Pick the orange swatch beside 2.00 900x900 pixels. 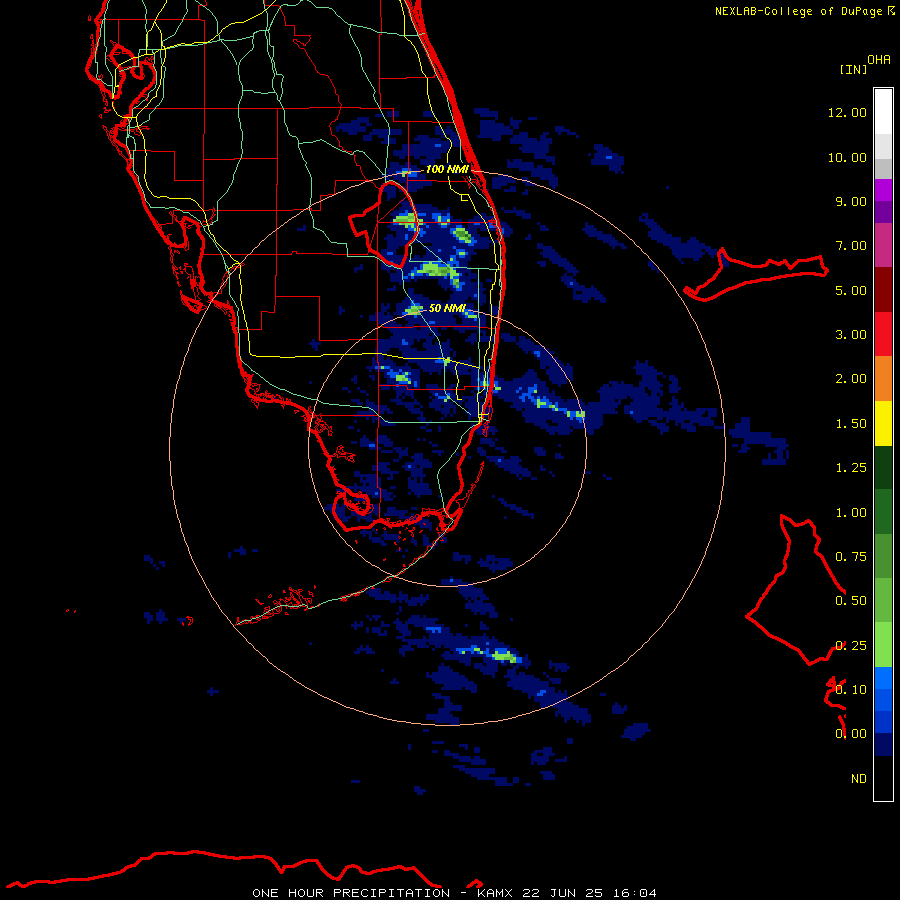pyautogui.click(x=883, y=379)
